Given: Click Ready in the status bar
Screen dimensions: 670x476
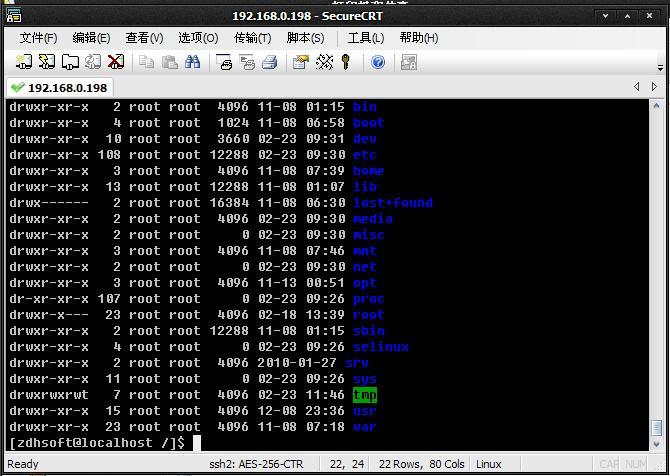Looking at the screenshot, I should pos(23,464).
